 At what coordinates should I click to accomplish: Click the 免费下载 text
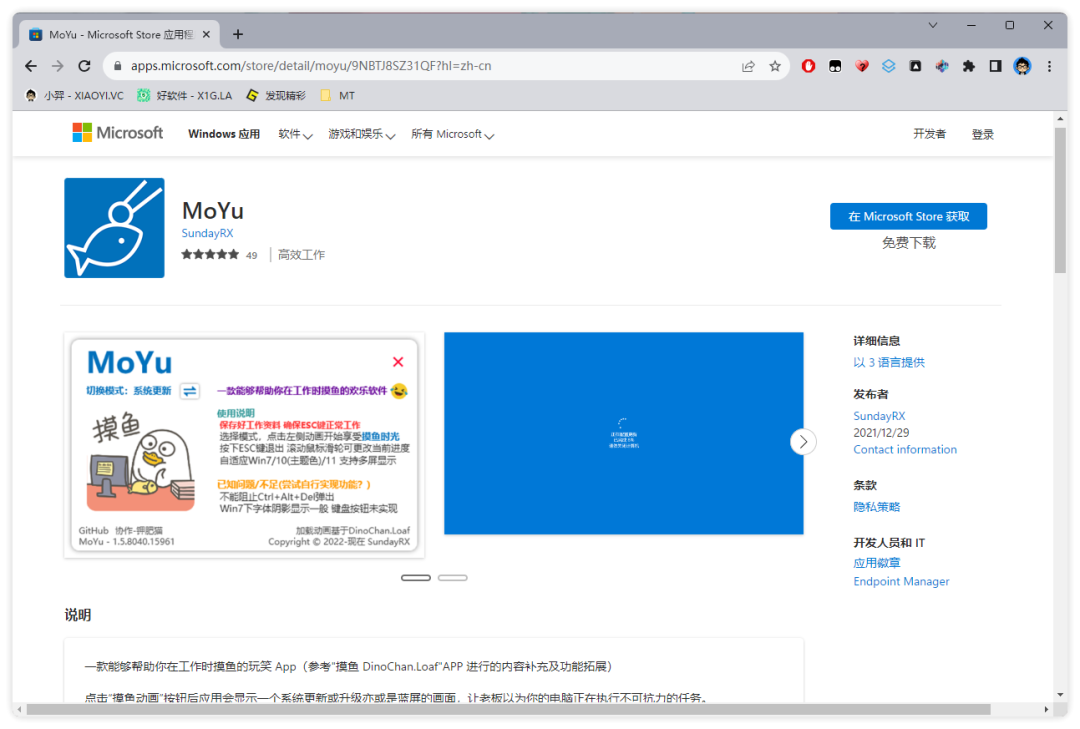[x=908, y=243]
